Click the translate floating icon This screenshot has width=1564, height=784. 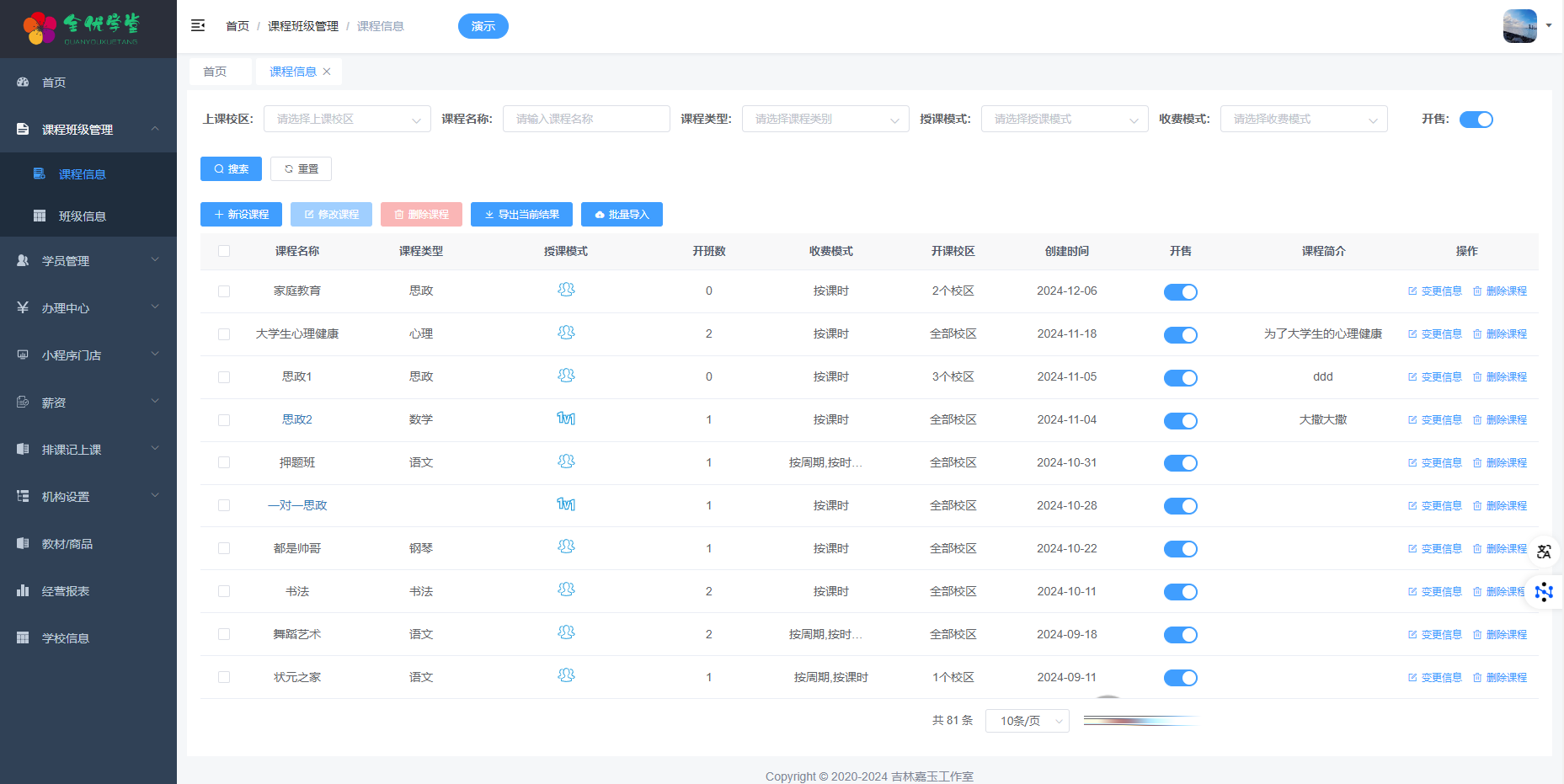coord(1544,552)
